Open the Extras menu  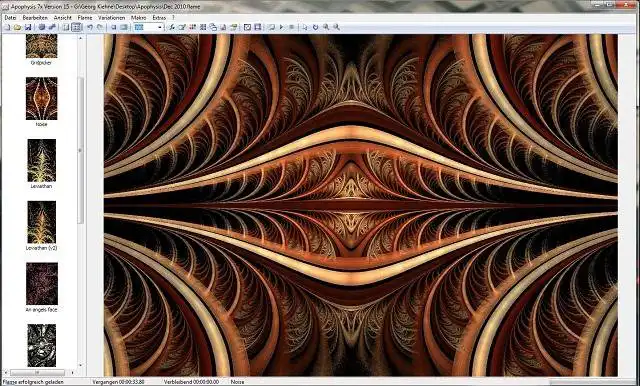pos(159,18)
